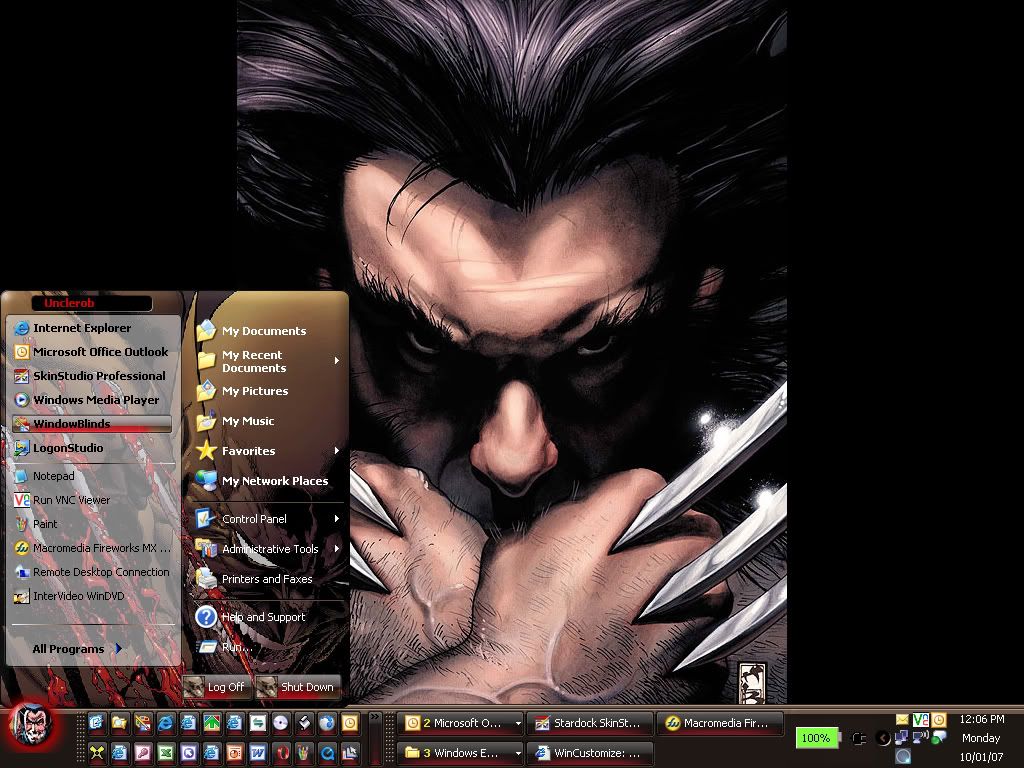Click the mail envelope tray icon
Image resolution: width=1024 pixels, height=768 pixels.
coord(902,719)
